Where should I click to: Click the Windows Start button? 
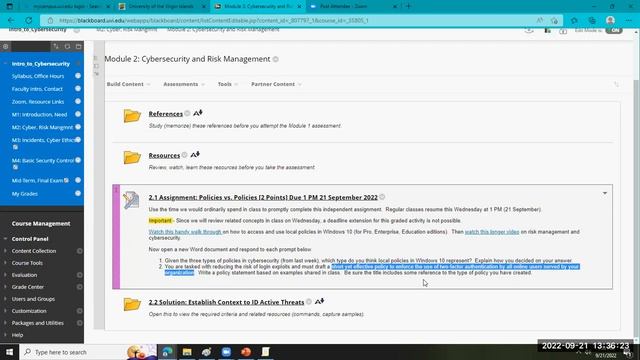pos(9,352)
